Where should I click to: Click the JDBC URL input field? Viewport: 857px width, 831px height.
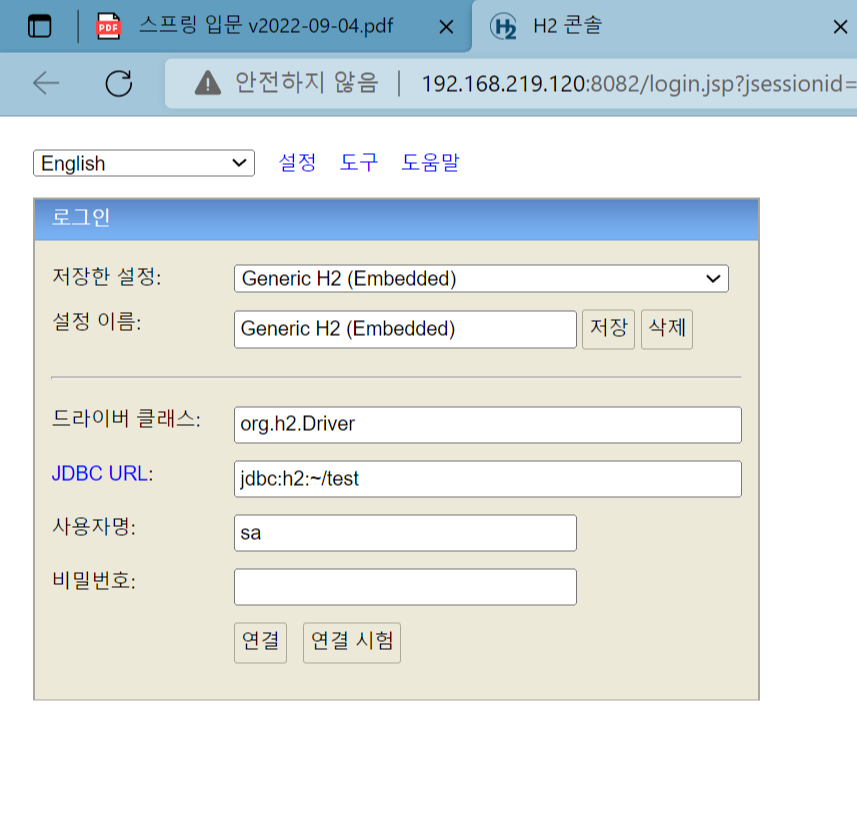pyautogui.click(x=488, y=479)
